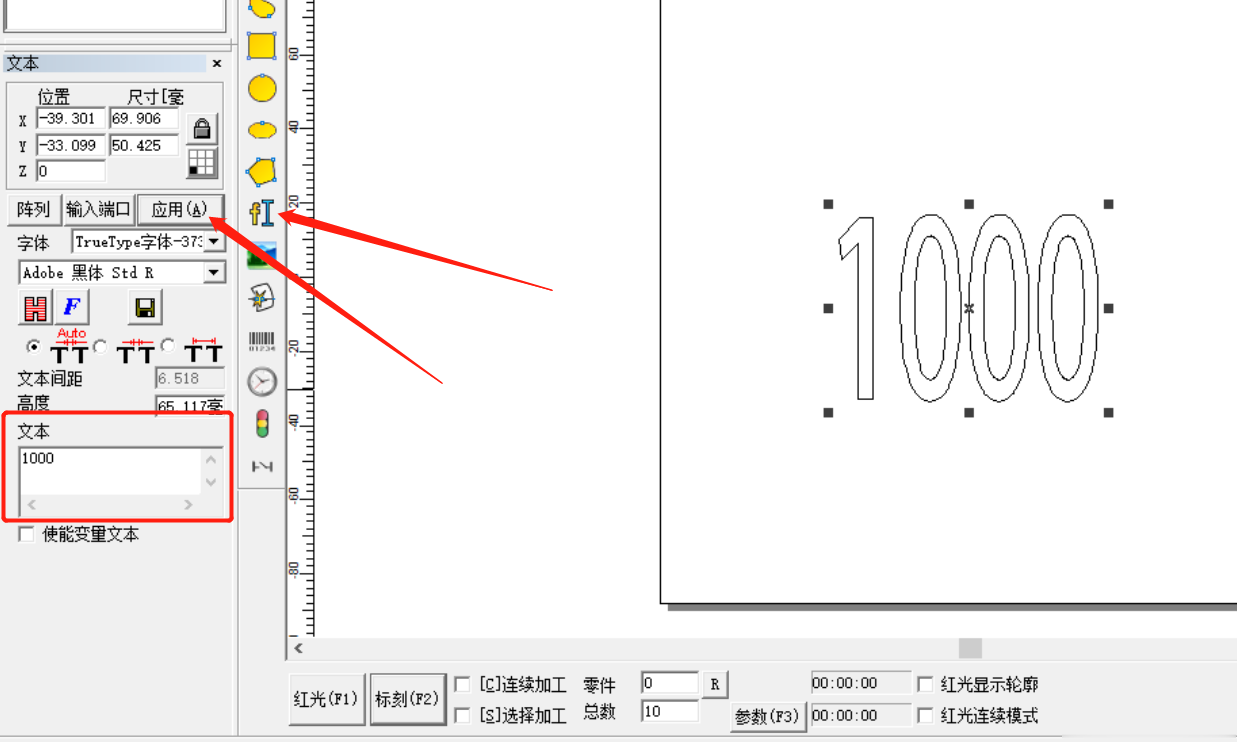Open the TrueType字体 font type dropdown
1237x742 pixels.
(215, 243)
